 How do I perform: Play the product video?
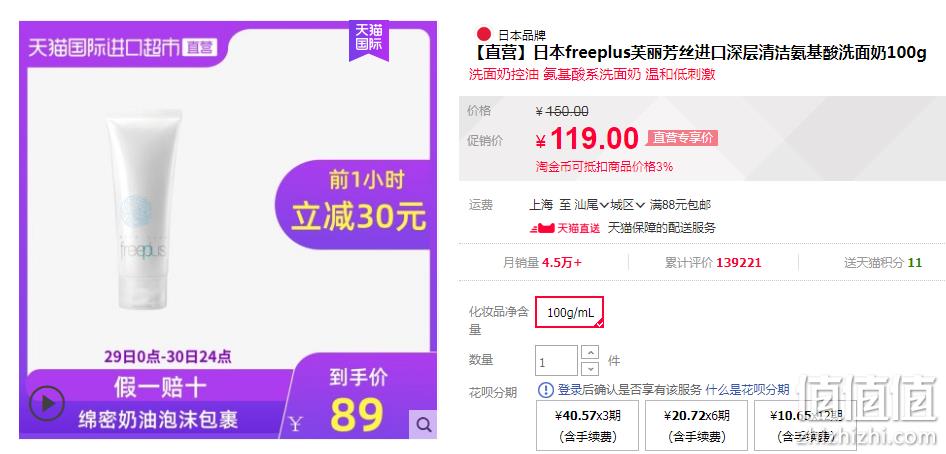[46, 403]
